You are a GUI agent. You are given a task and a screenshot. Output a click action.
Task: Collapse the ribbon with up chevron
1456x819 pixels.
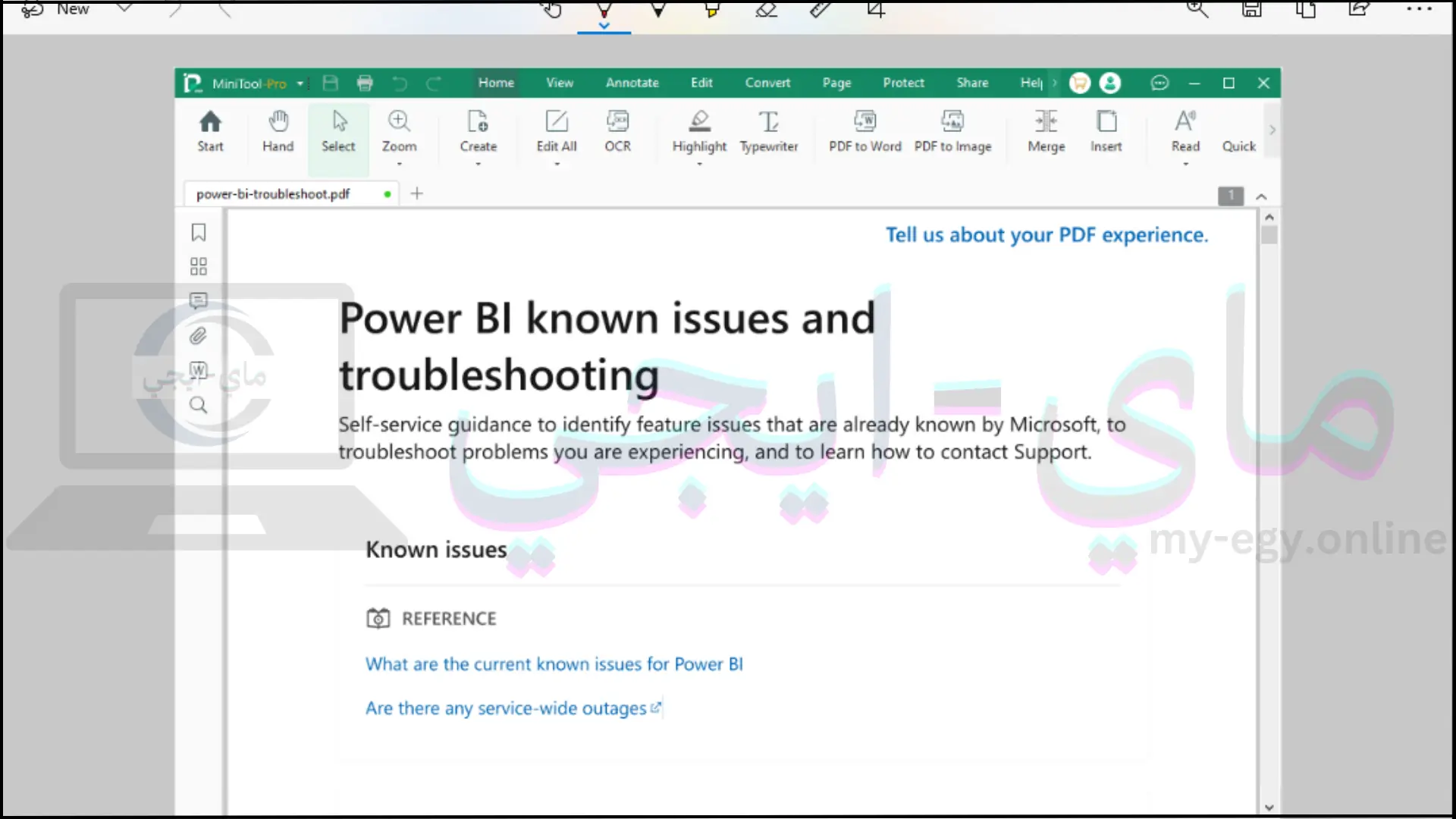click(1261, 197)
